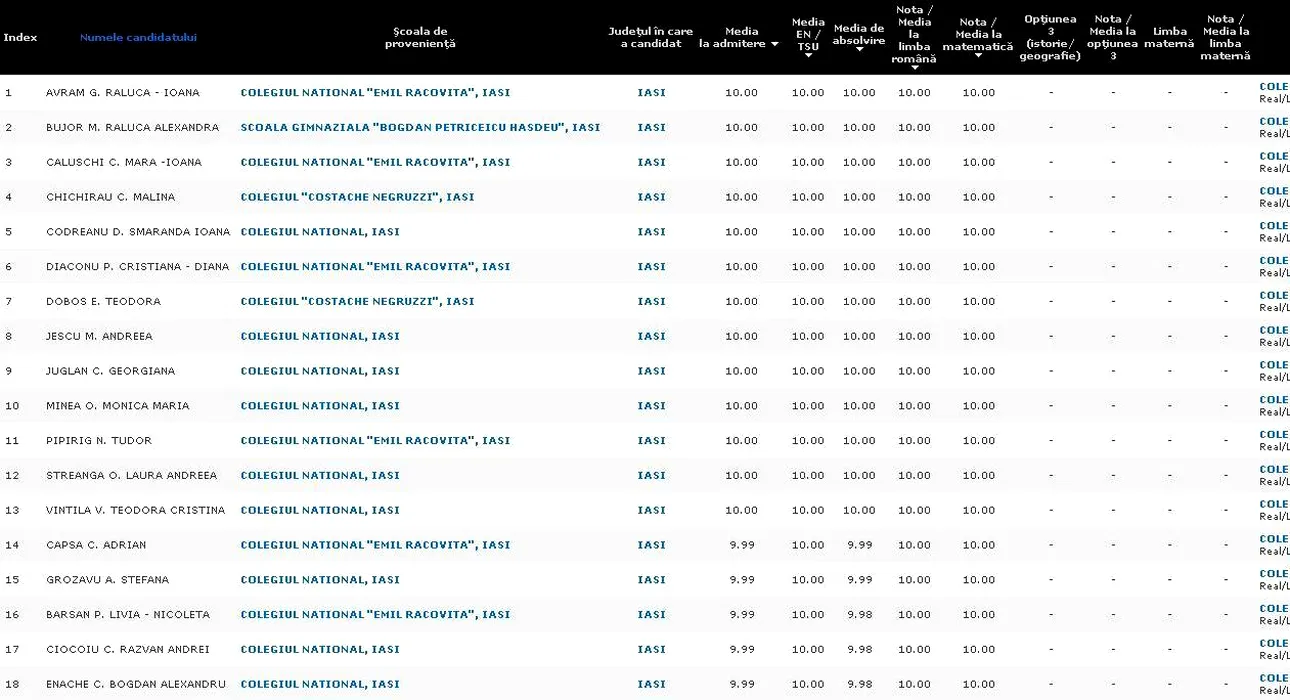
Task: Open school link for PIPIRIG N. TUDOR
Action: [x=375, y=441]
